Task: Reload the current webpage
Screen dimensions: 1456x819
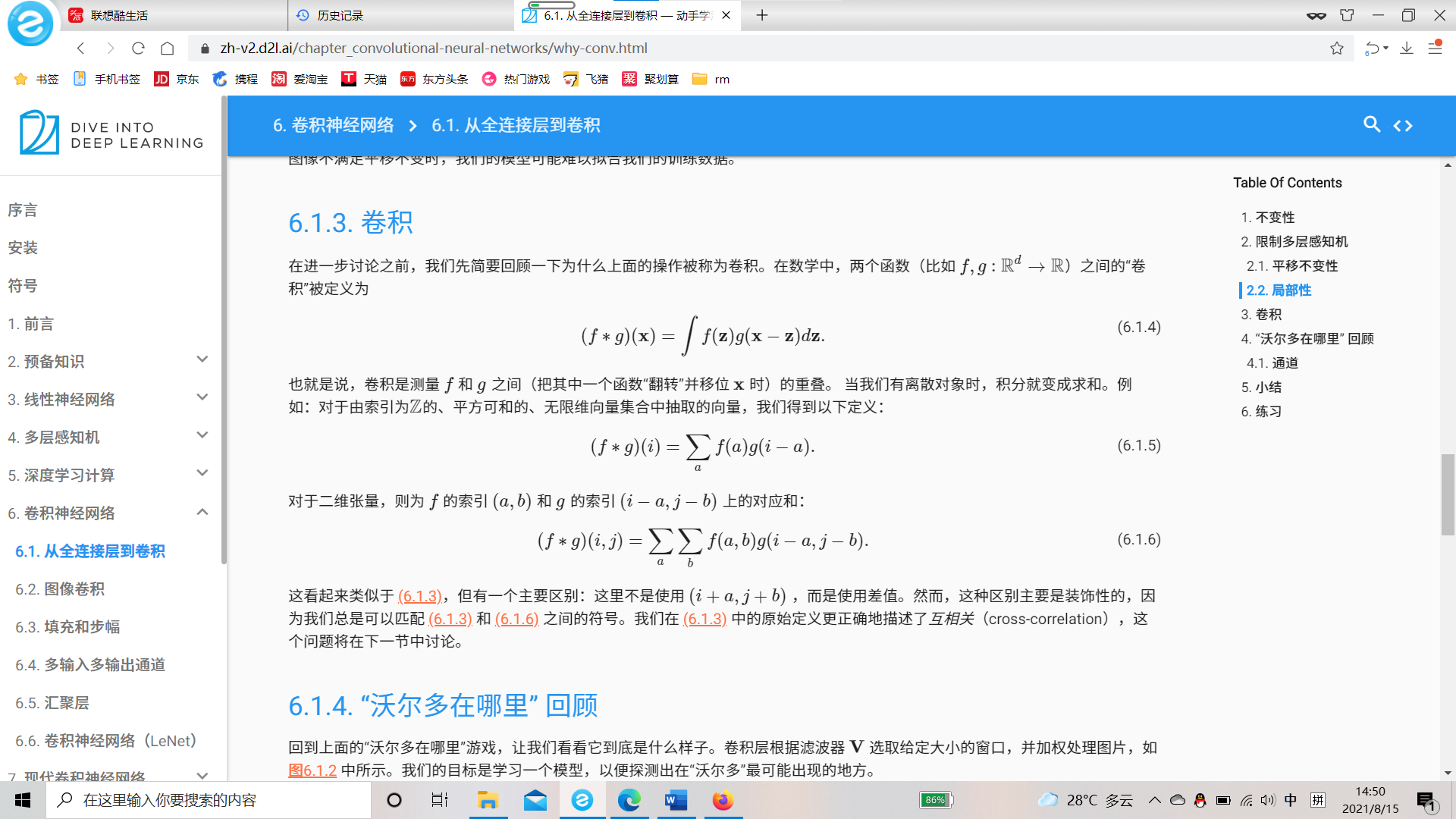Action: (138, 48)
